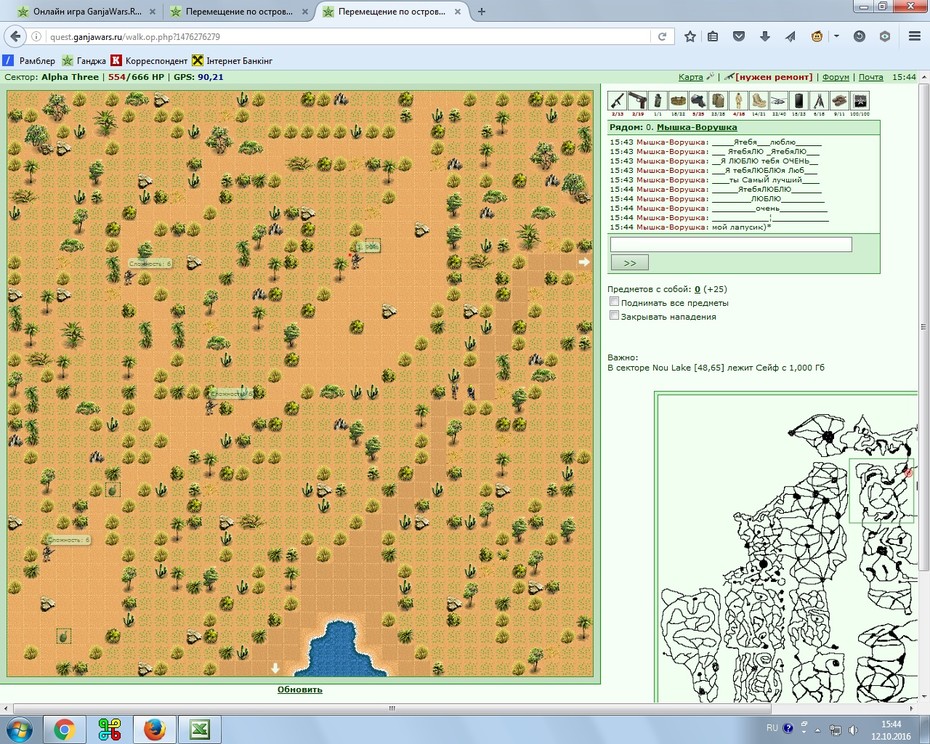Enable 'Поднимать все предметы' checkbox
Screen dimensions: 930x744
click(x=614, y=301)
